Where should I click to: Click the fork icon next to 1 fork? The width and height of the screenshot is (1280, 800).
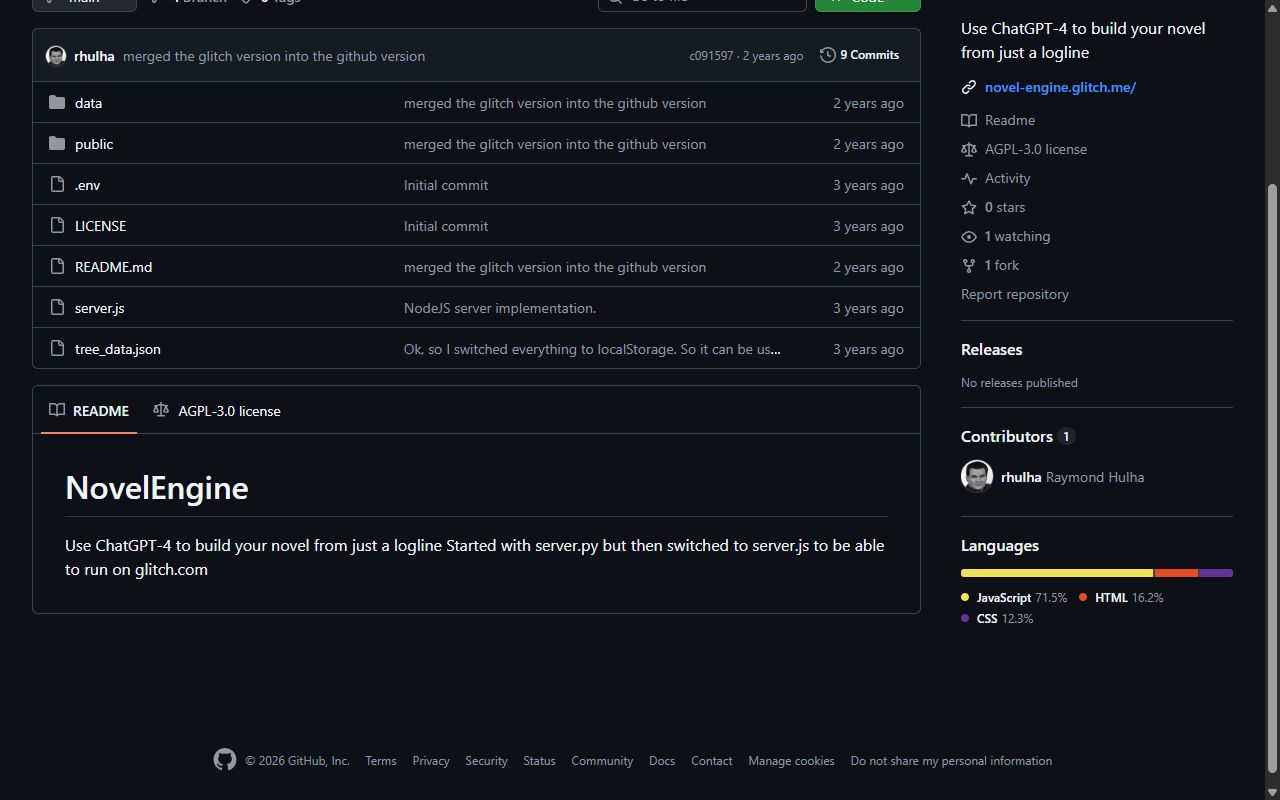pos(968,265)
